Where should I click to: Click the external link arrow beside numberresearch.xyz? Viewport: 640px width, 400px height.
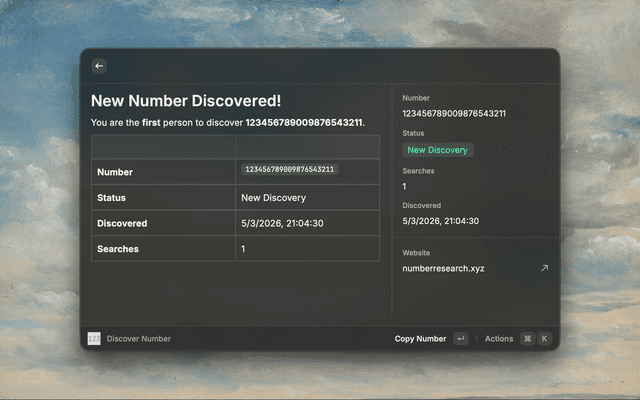[544, 268]
